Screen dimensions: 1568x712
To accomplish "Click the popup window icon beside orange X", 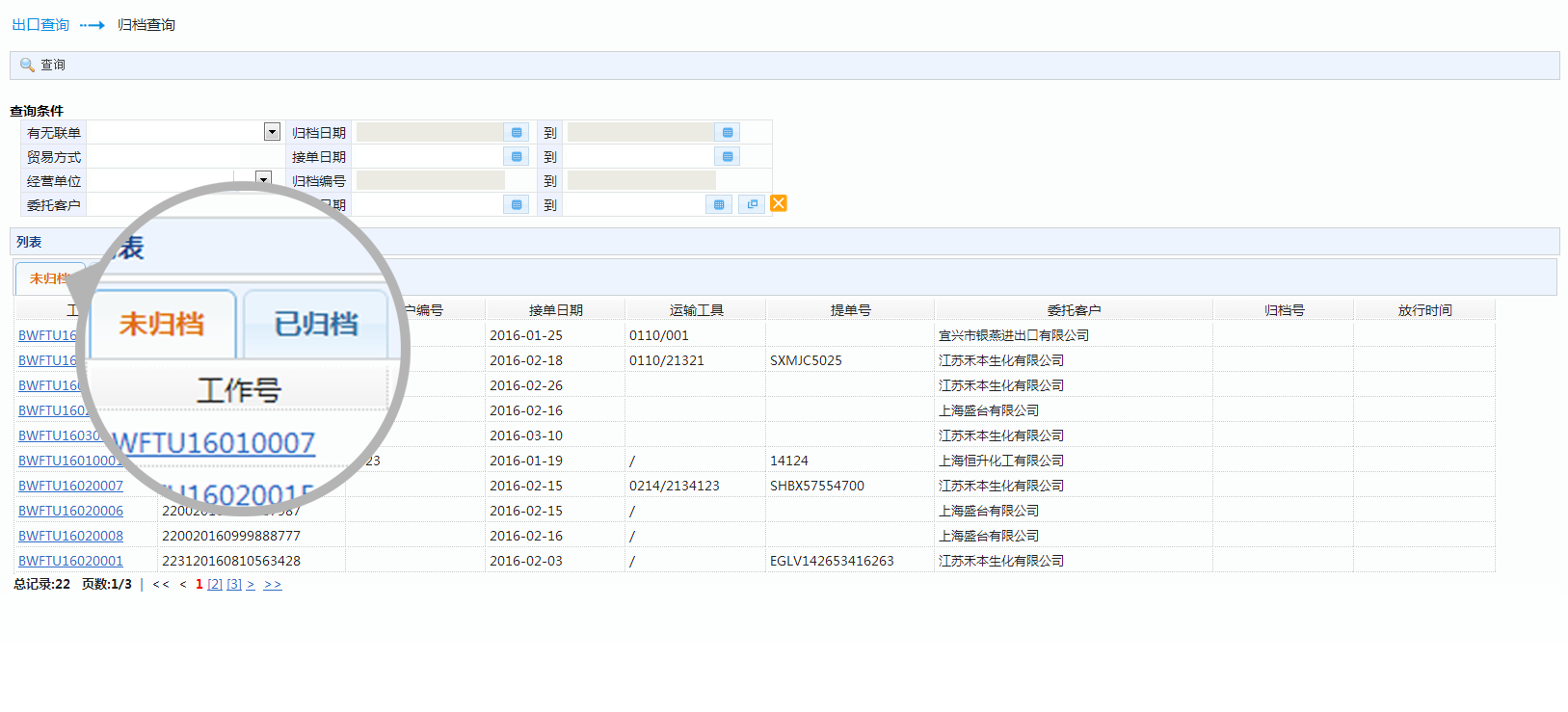I will (x=752, y=204).
